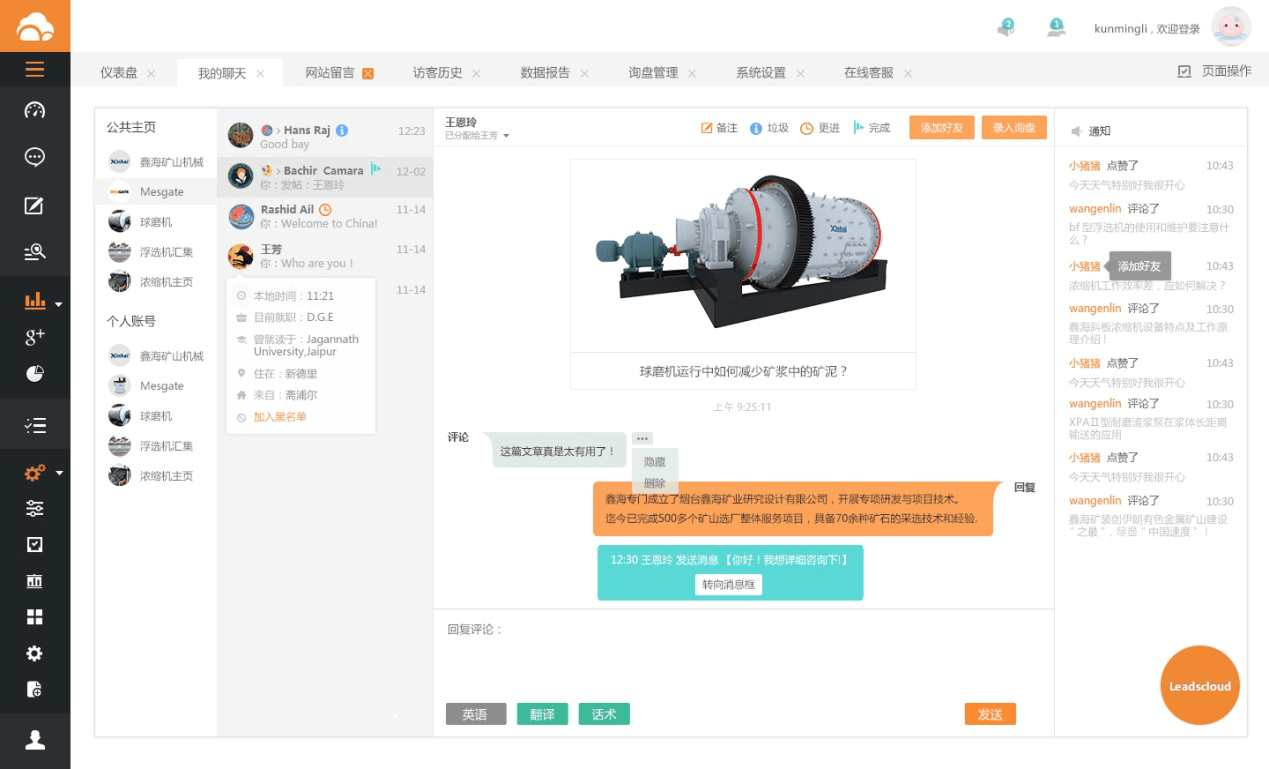Expand the arrow beside the orange gears icon
This screenshot has height=769, width=1269.
(x=59, y=473)
